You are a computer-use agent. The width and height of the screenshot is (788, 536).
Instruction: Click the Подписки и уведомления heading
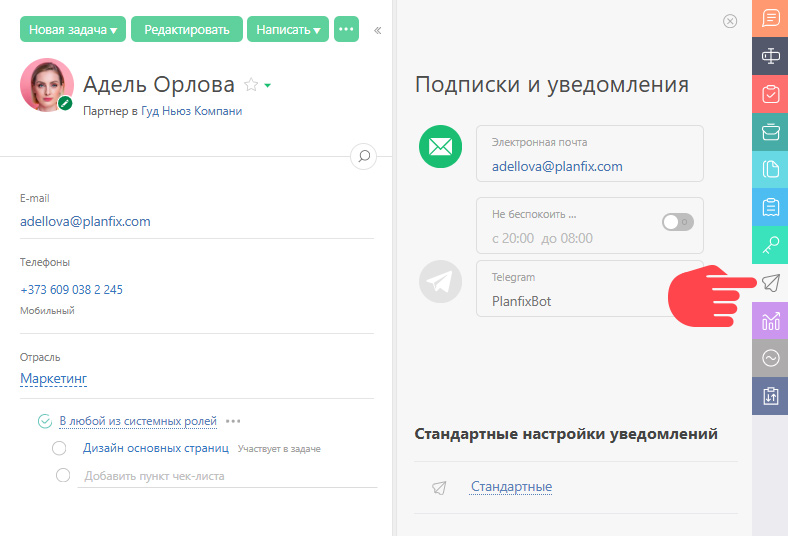pyautogui.click(x=552, y=84)
